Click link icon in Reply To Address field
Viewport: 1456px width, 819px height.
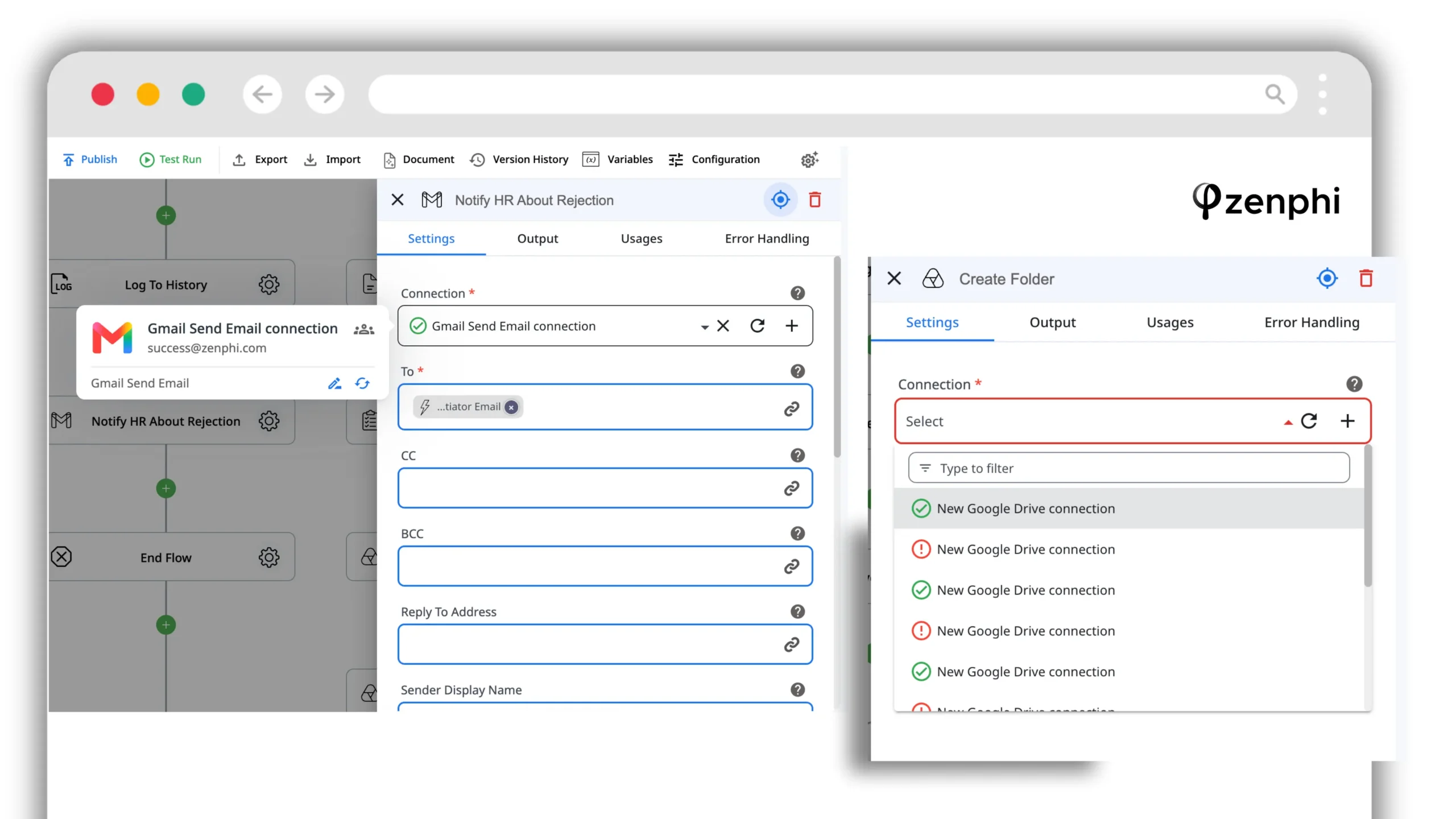(x=792, y=644)
